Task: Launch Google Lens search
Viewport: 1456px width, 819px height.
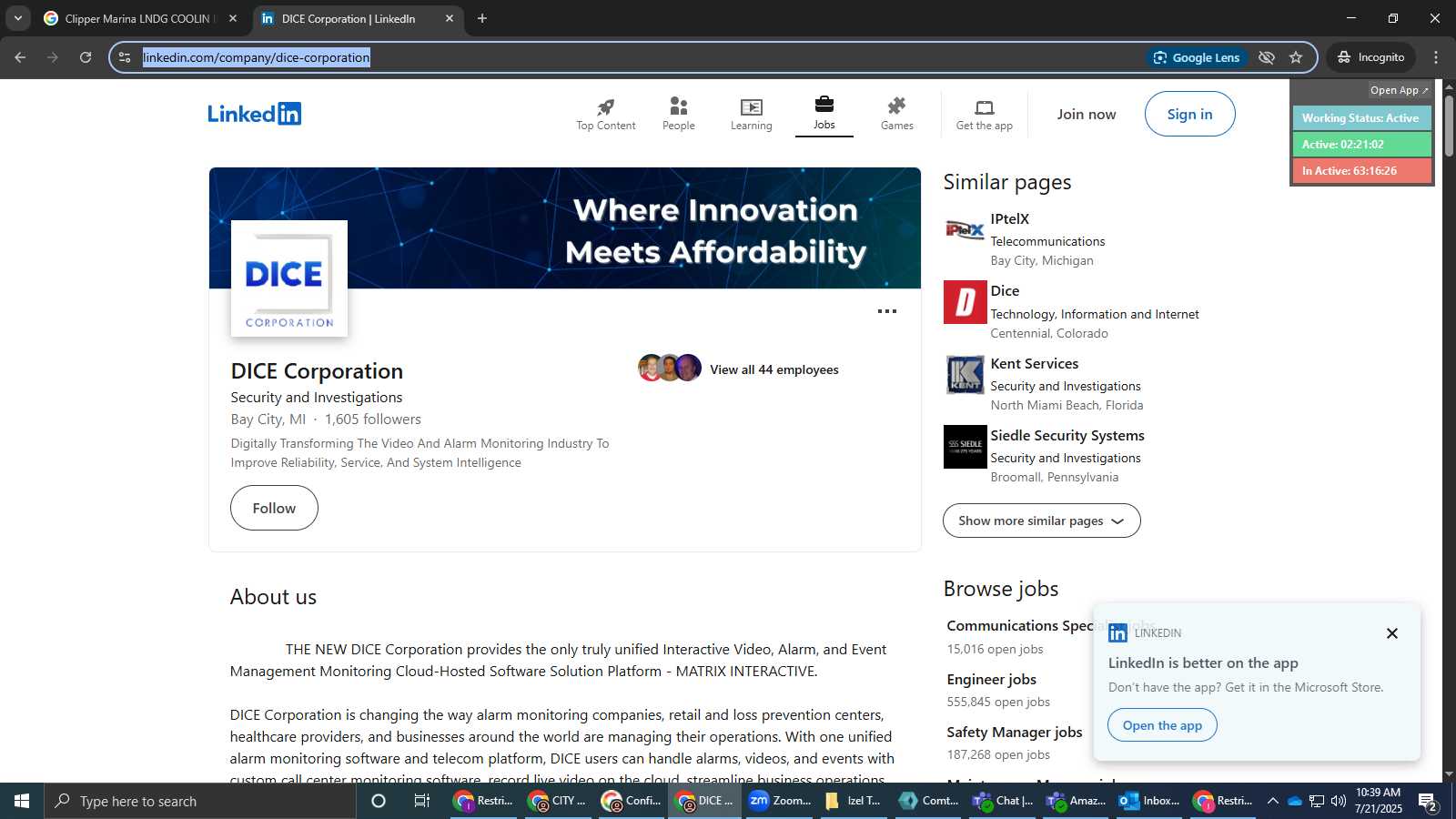Action: click(1197, 57)
